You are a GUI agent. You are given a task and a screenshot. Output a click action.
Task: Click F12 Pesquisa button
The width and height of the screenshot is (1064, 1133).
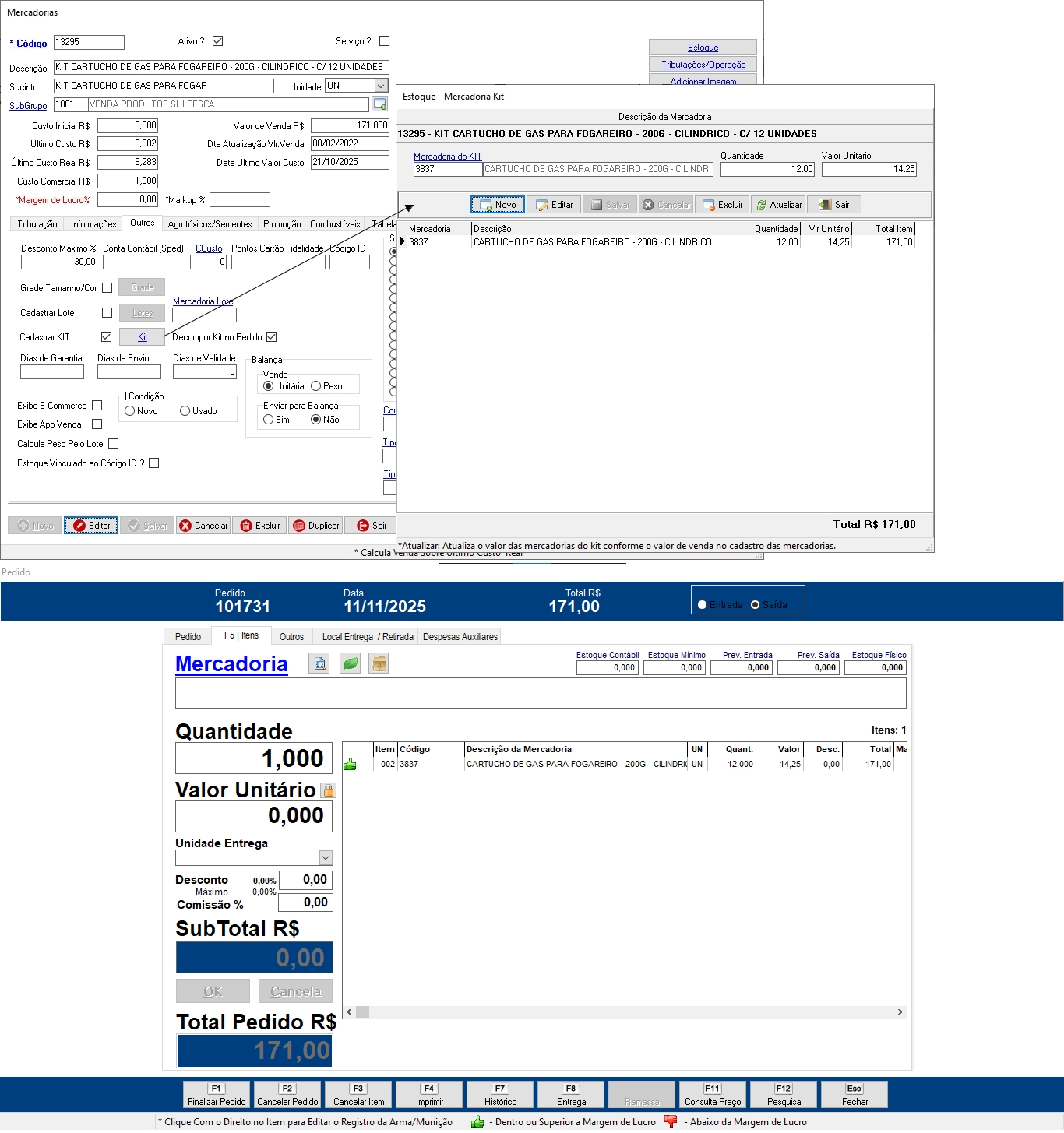click(x=784, y=1095)
